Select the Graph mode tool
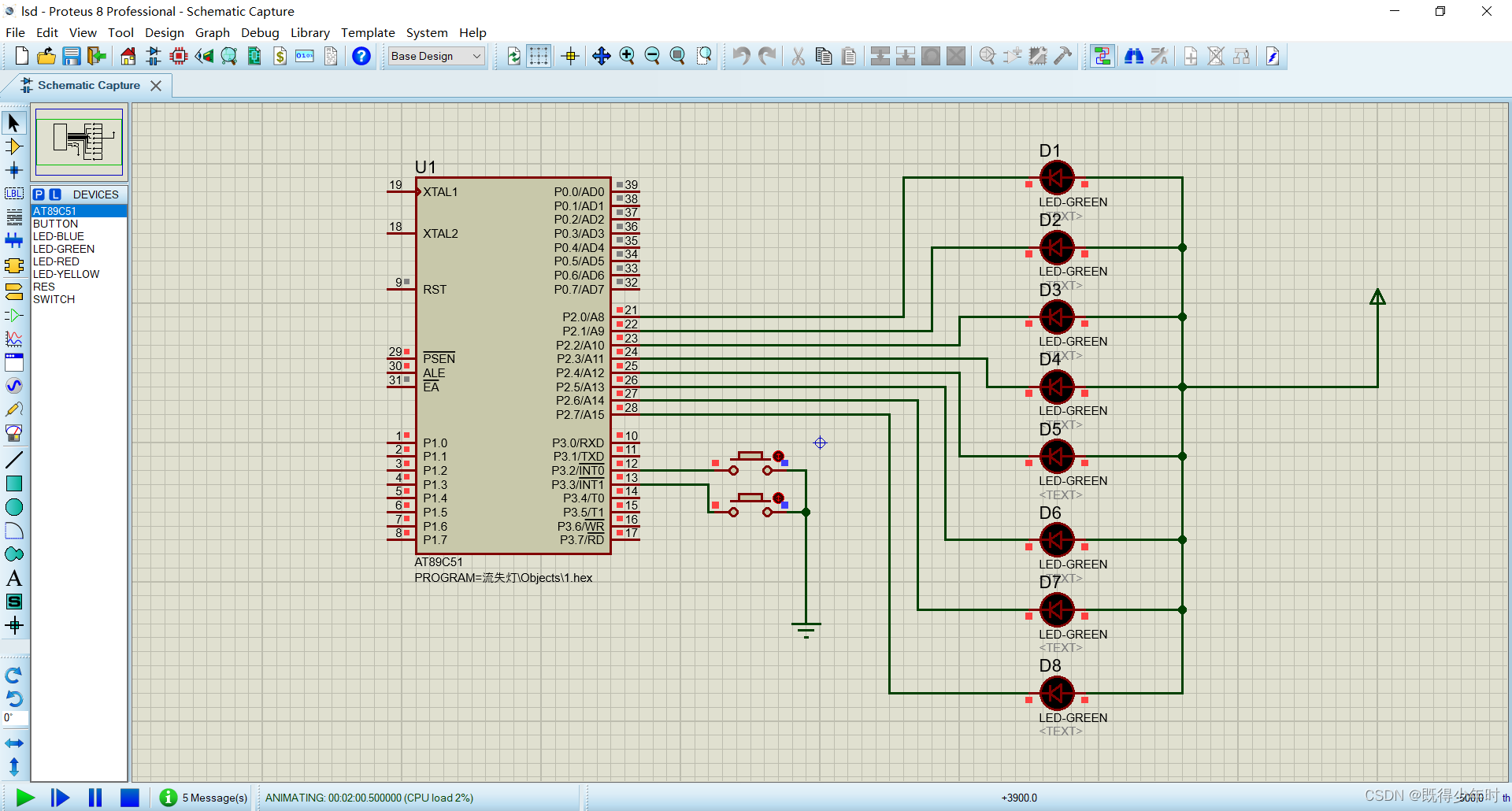 click(x=14, y=339)
